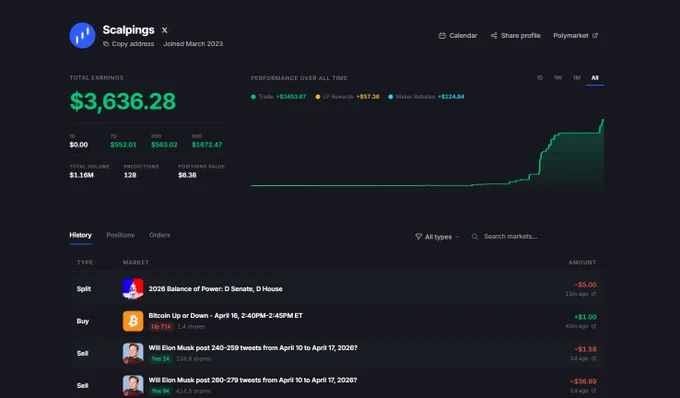Click the $1.16M total volume value
This screenshot has height=398, width=680.
[x=82, y=175]
